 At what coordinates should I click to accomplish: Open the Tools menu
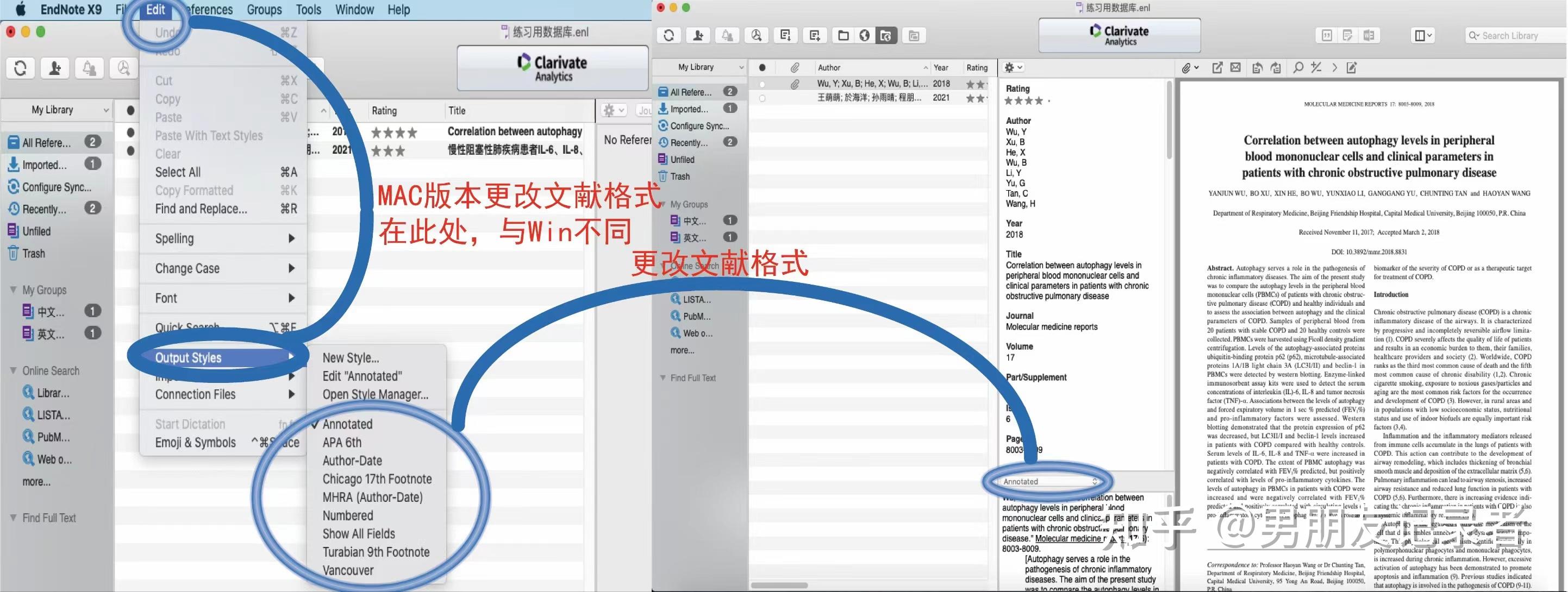click(308, 9)
